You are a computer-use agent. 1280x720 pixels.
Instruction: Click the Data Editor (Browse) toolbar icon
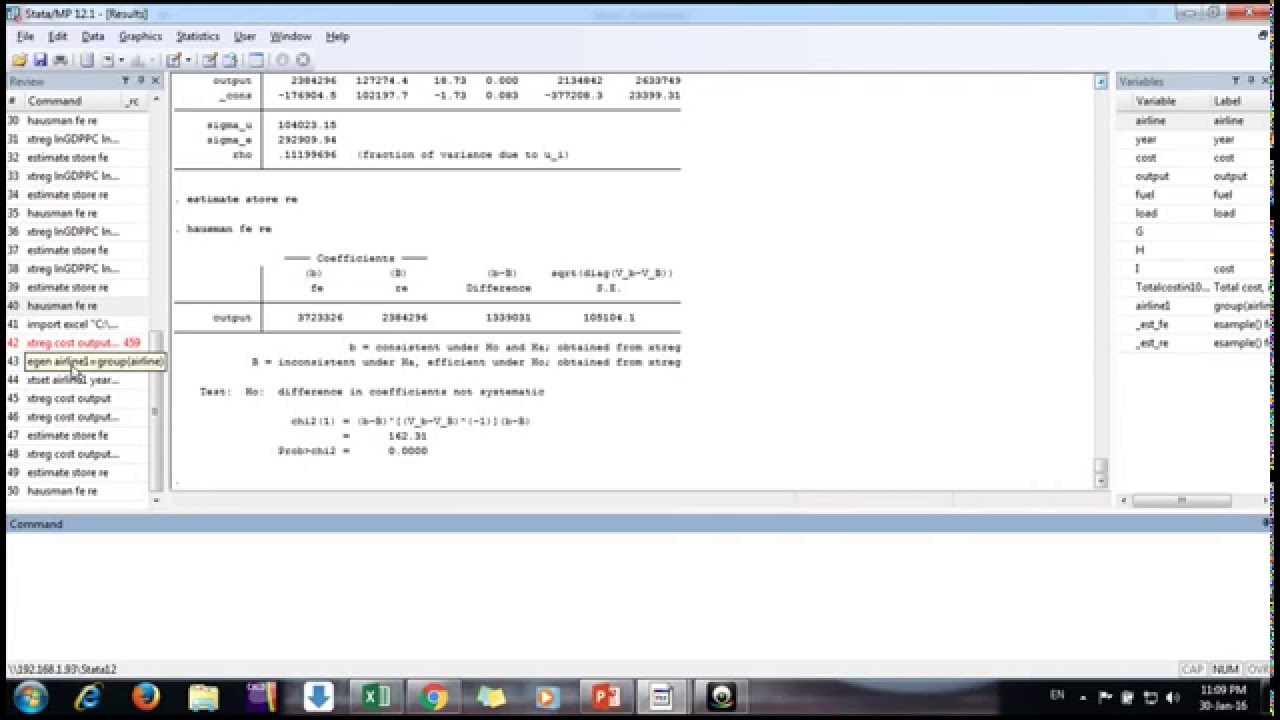pyautogui.click(x=229, y=60)
